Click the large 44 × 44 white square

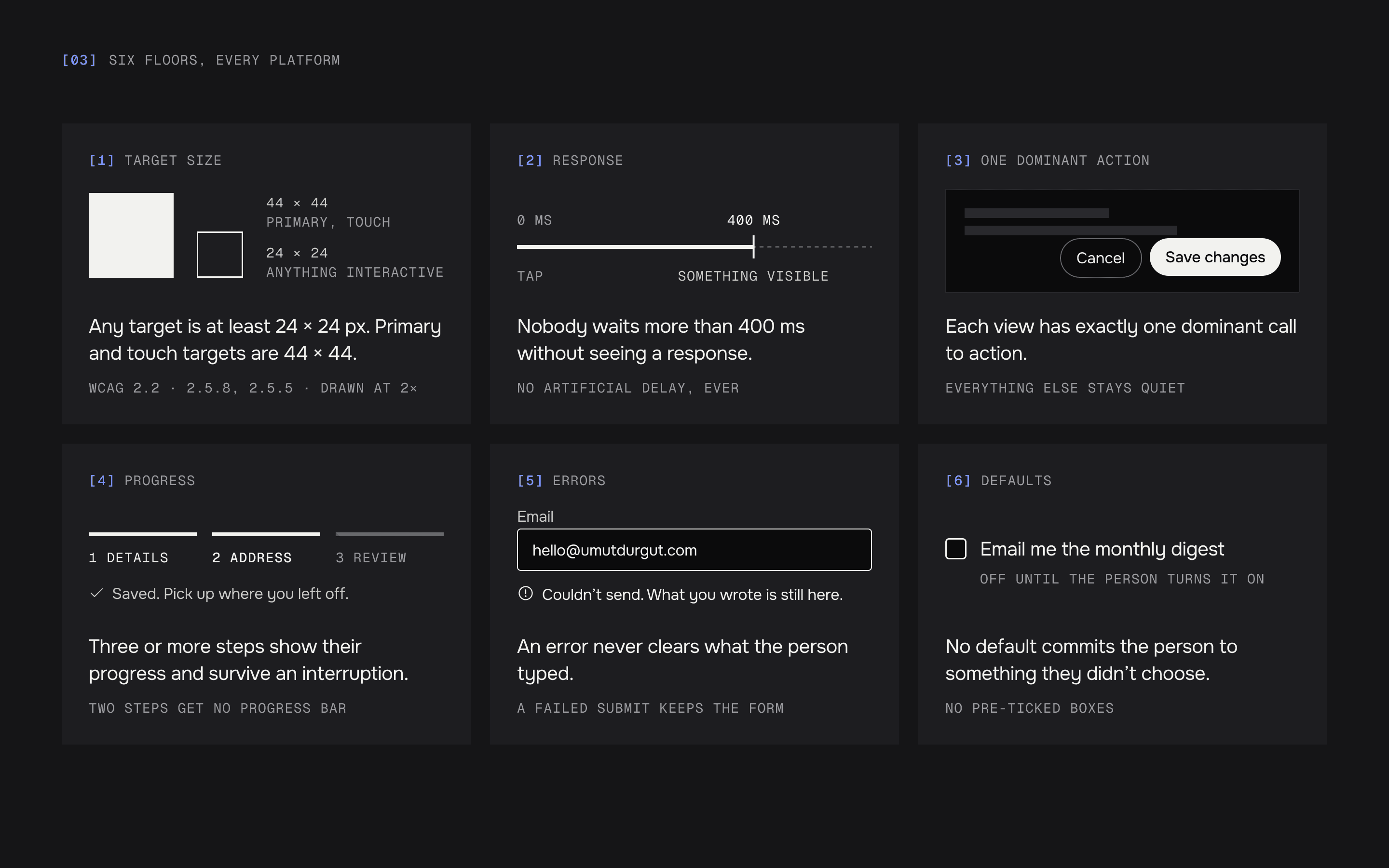[x=131, y=235]
